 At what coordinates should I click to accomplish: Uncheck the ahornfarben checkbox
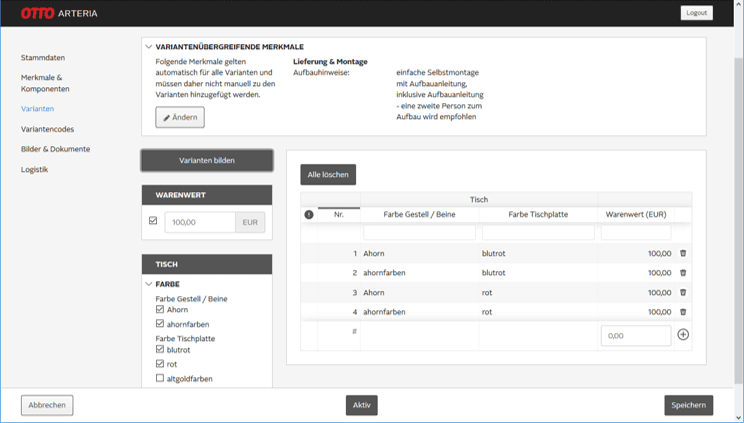160,323
